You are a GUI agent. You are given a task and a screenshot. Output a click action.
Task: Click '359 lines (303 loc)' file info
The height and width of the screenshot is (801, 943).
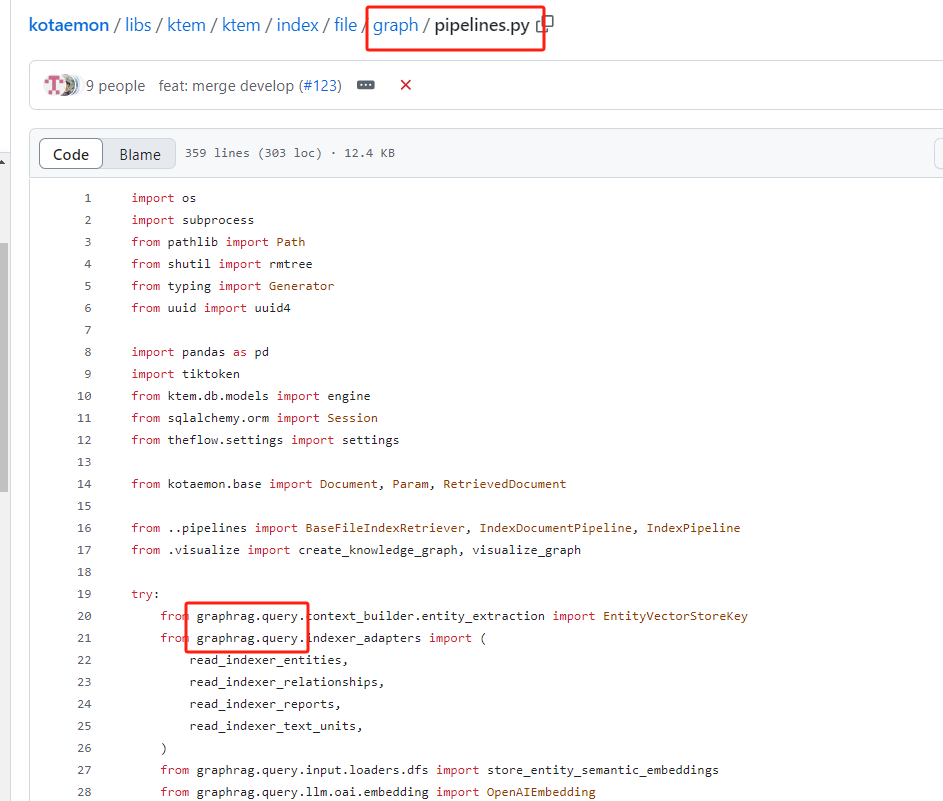click(253, 153)
